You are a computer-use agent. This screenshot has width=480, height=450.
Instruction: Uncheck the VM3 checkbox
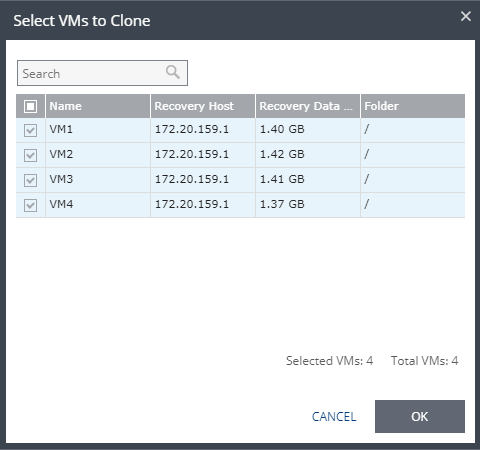pos(30,180)
